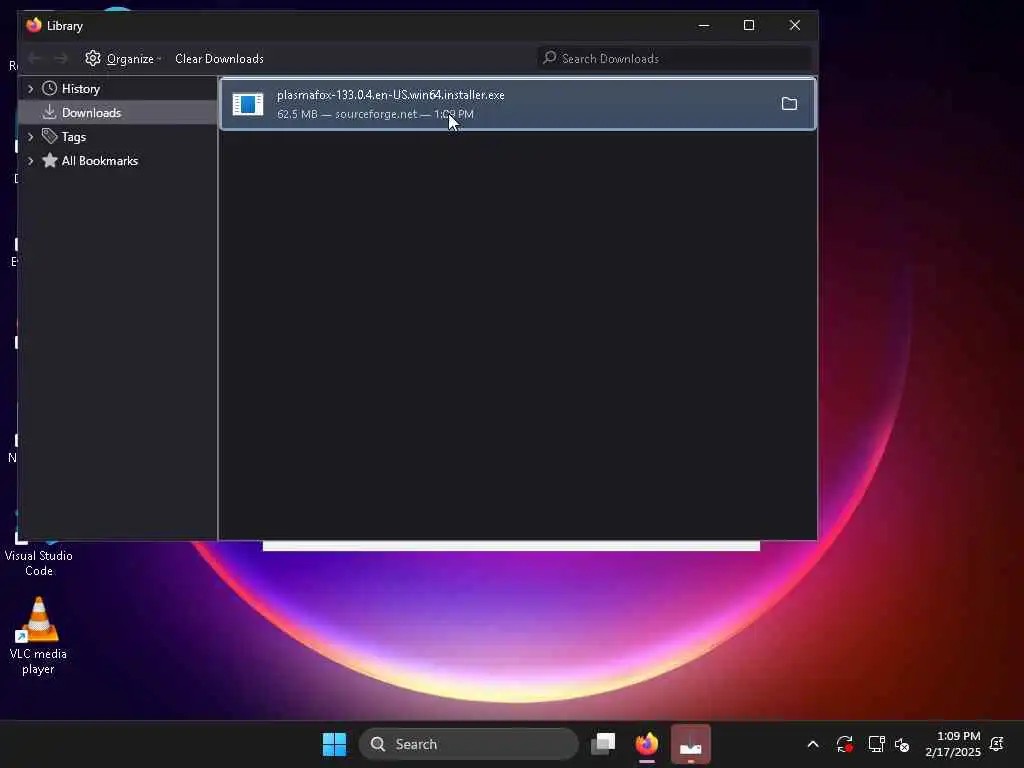Click the forward arrow in Library toolbar
Viewport: 1024px width, 768px height.
point(61,59)
